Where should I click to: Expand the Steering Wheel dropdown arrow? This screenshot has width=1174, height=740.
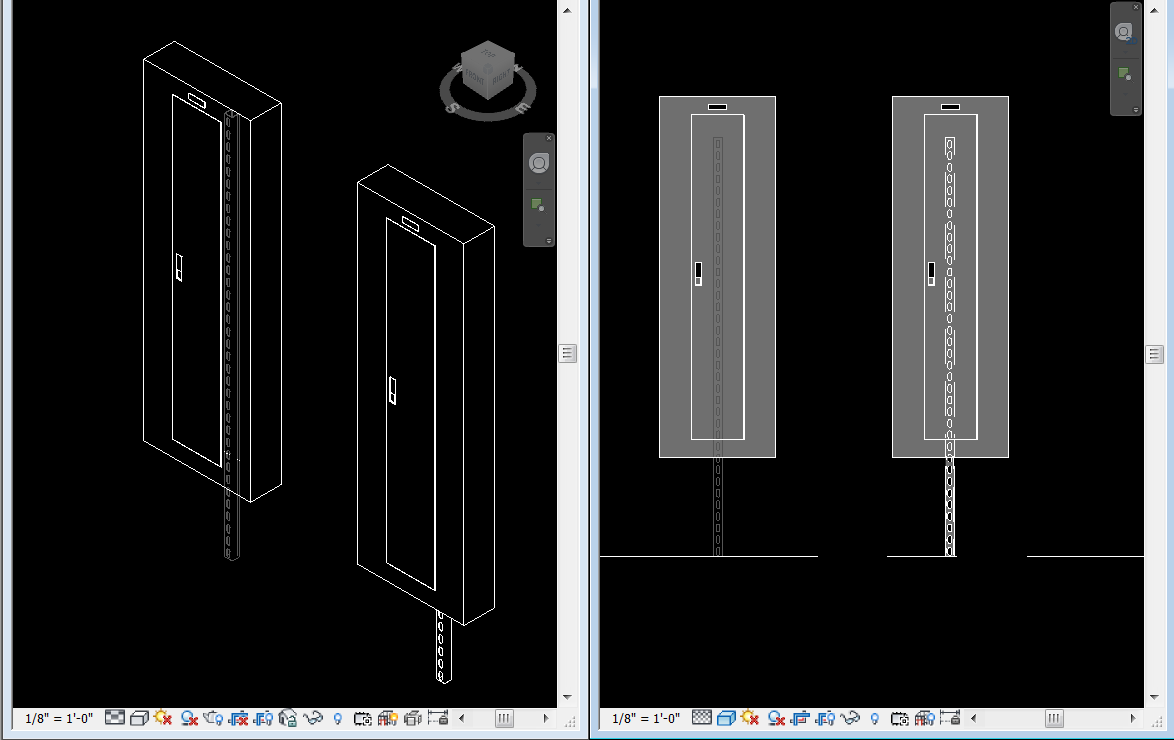coord(539,183)
